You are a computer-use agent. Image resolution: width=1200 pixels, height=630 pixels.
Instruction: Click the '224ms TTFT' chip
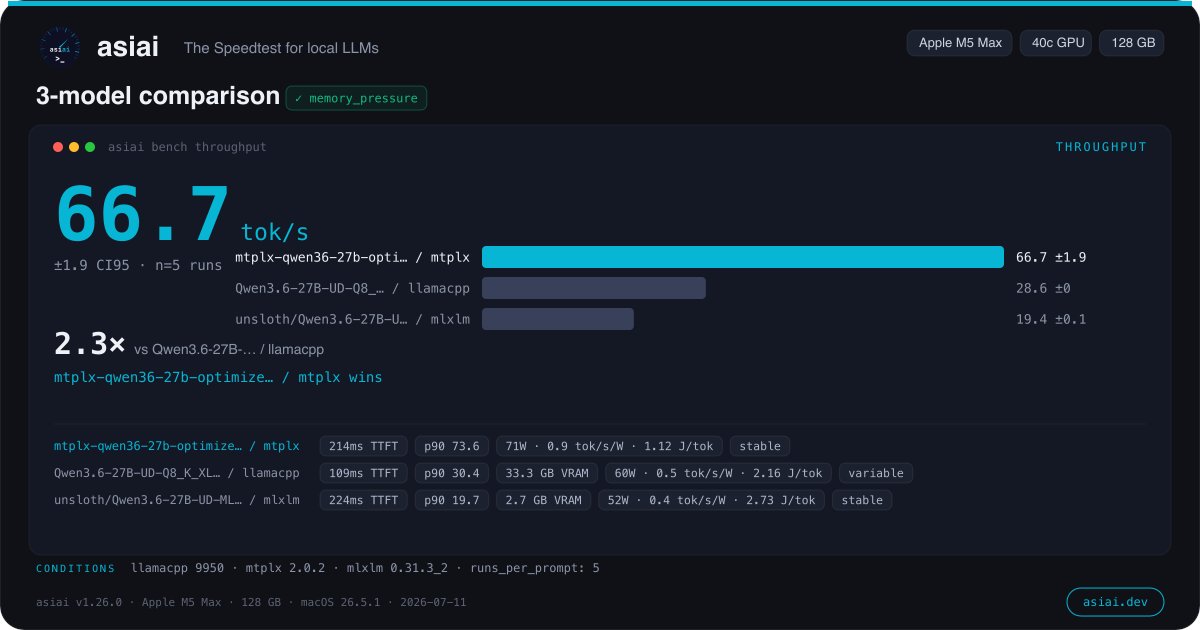pos(364,500)
